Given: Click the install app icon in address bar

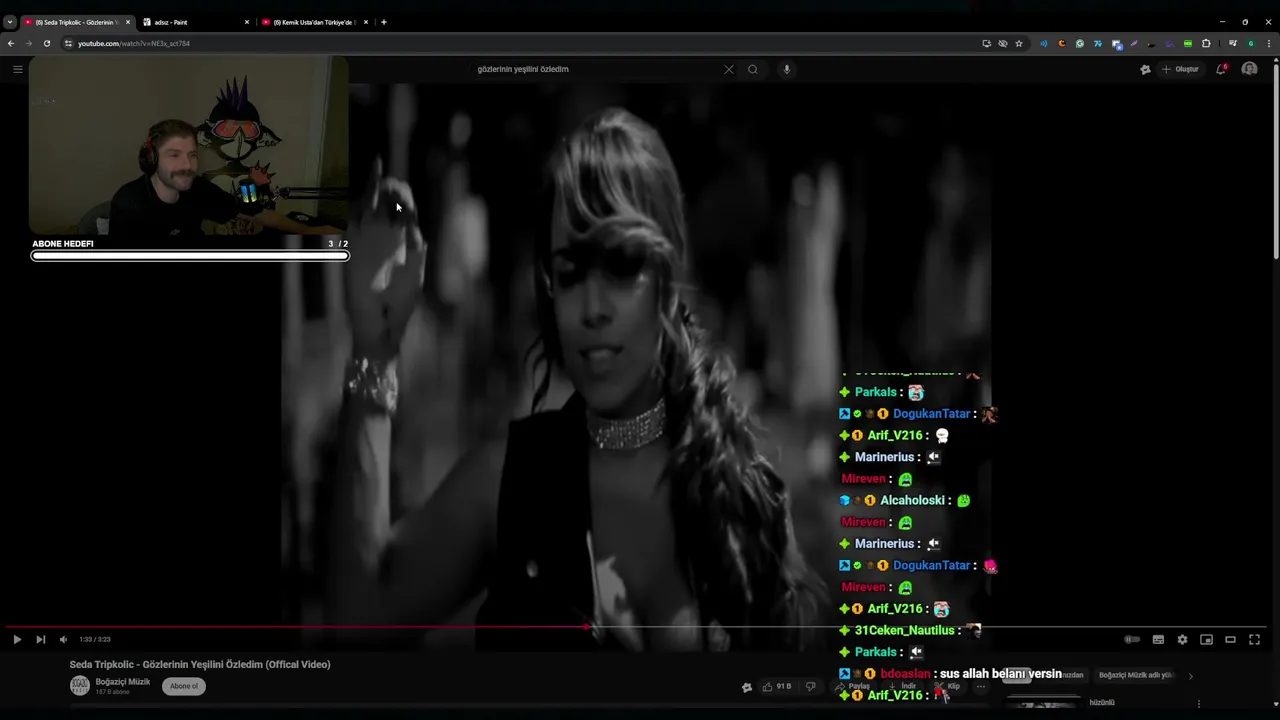Looking at the screenshot, I should pyautogui.click(x=987, y=44).
